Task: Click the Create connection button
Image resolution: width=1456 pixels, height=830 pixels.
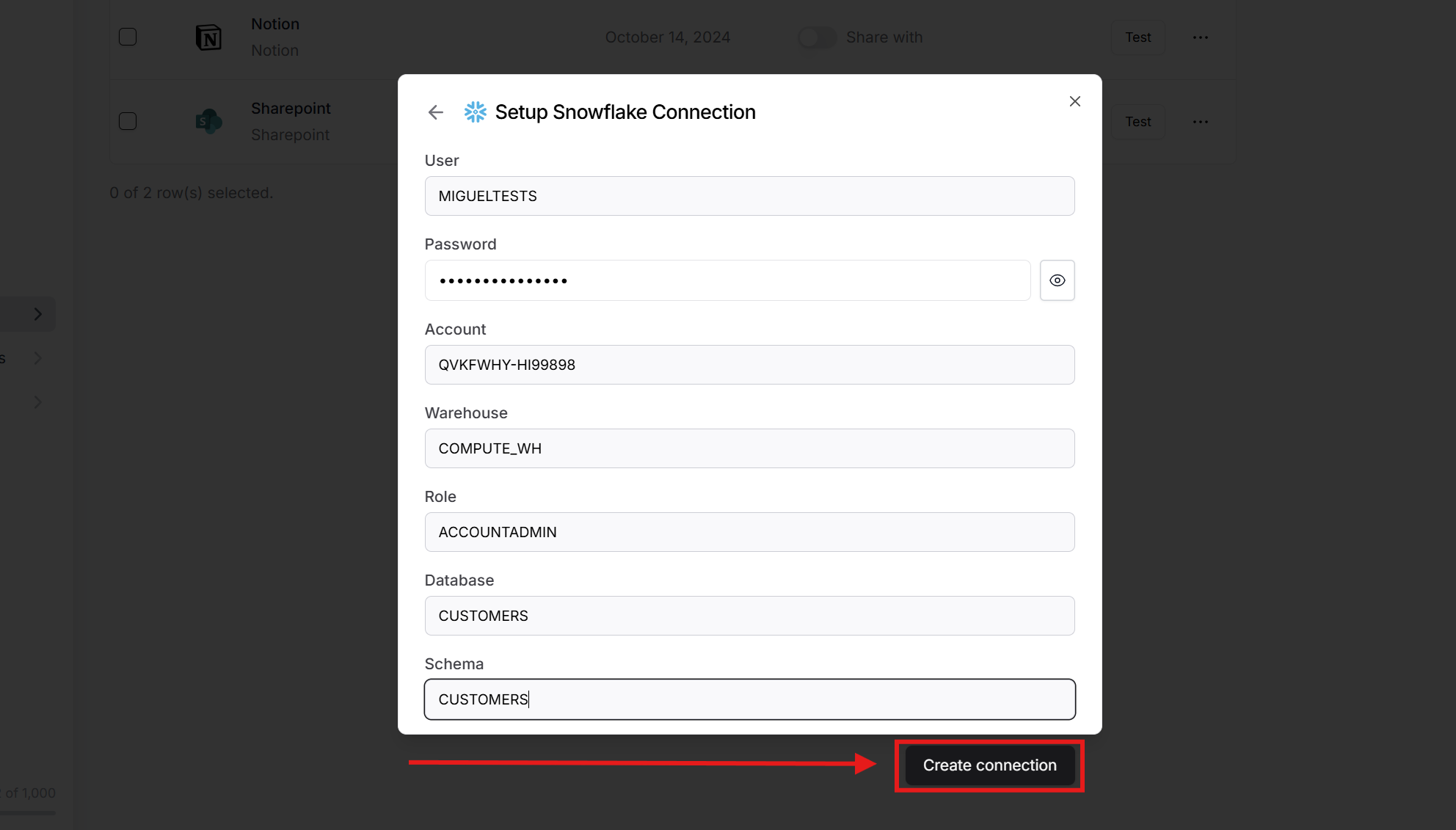Action: point(989,765)
